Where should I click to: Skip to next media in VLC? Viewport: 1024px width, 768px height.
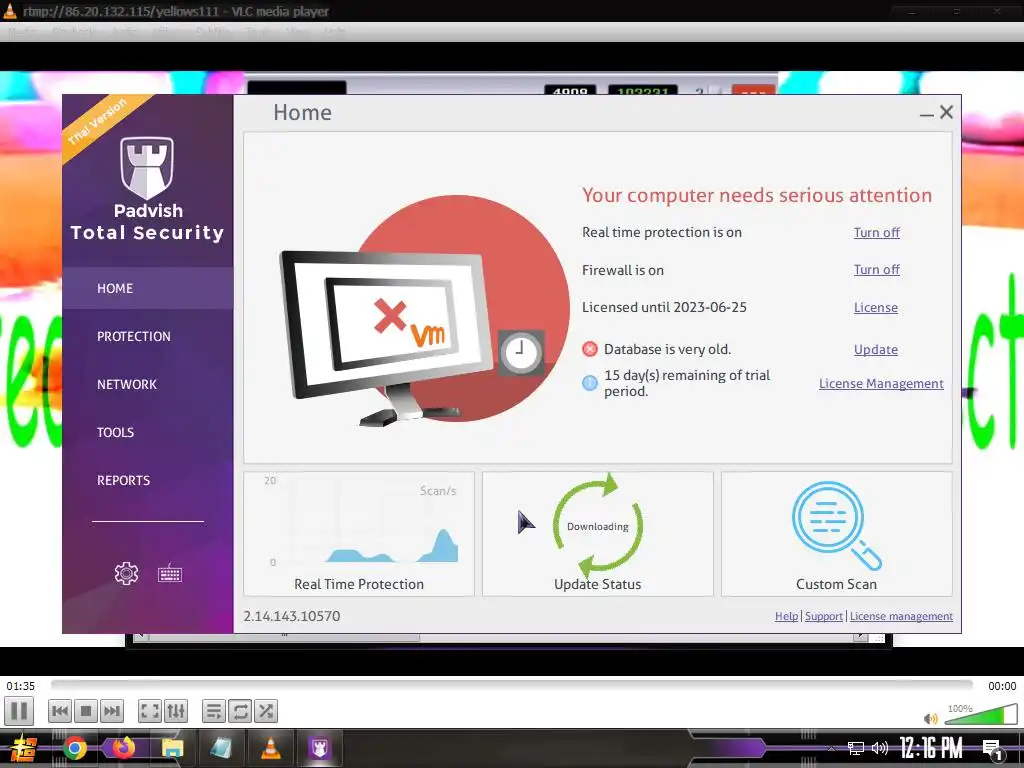[x=112, y=711]
